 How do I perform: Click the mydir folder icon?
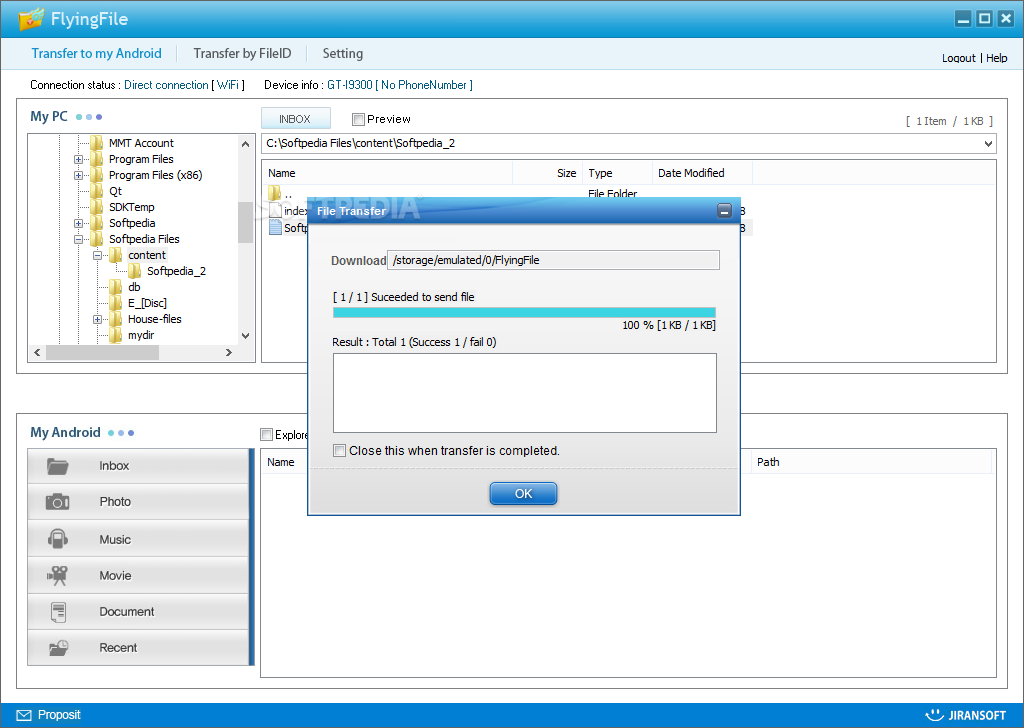pos(116,335)
